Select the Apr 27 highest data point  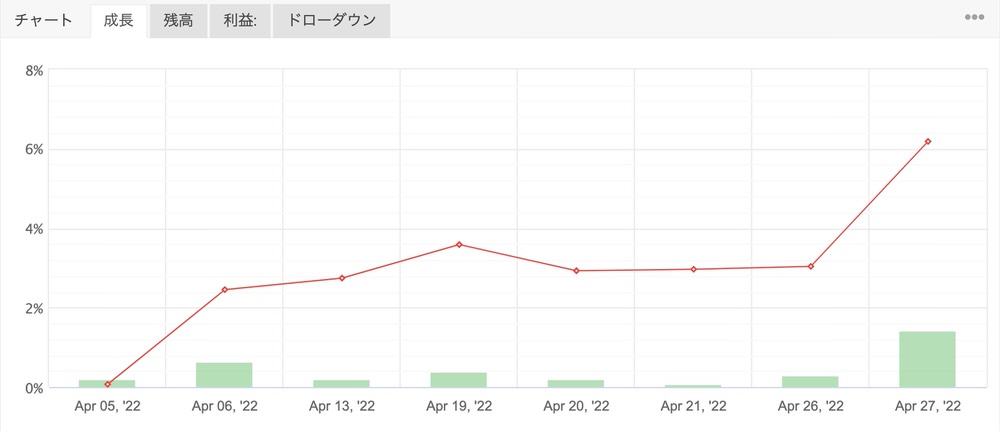(928, 141)
